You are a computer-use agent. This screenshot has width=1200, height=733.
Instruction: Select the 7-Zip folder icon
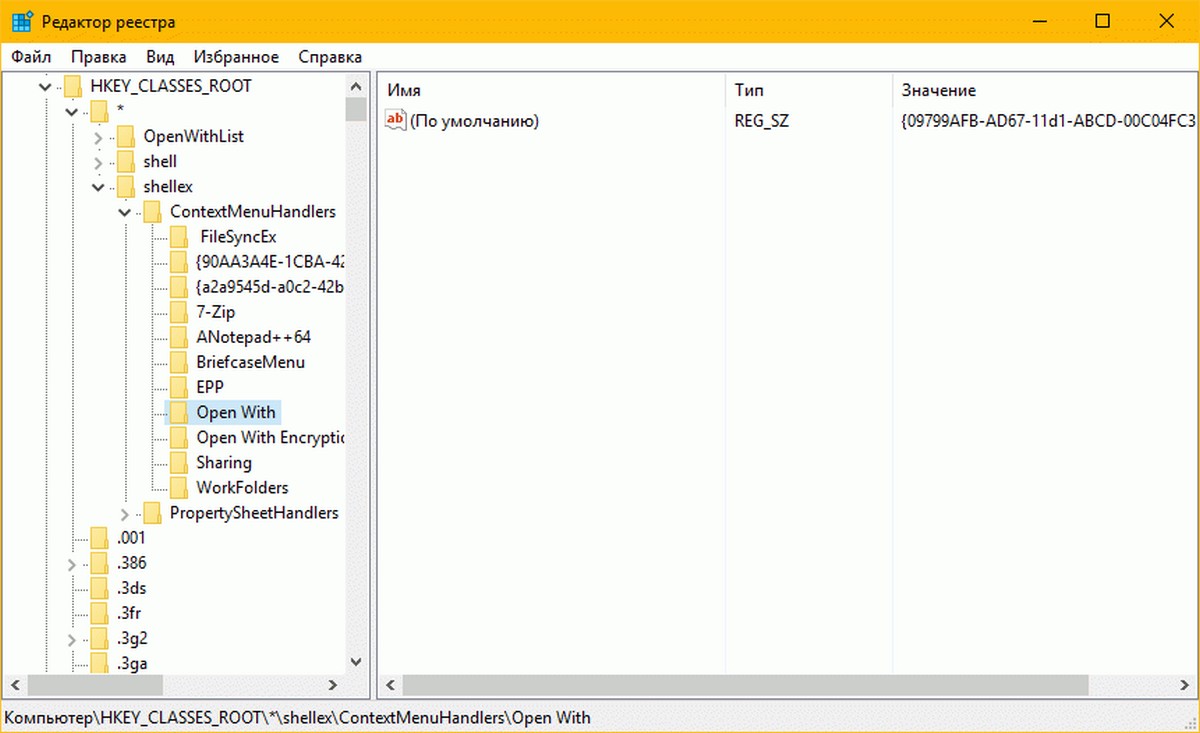(178, 312)
